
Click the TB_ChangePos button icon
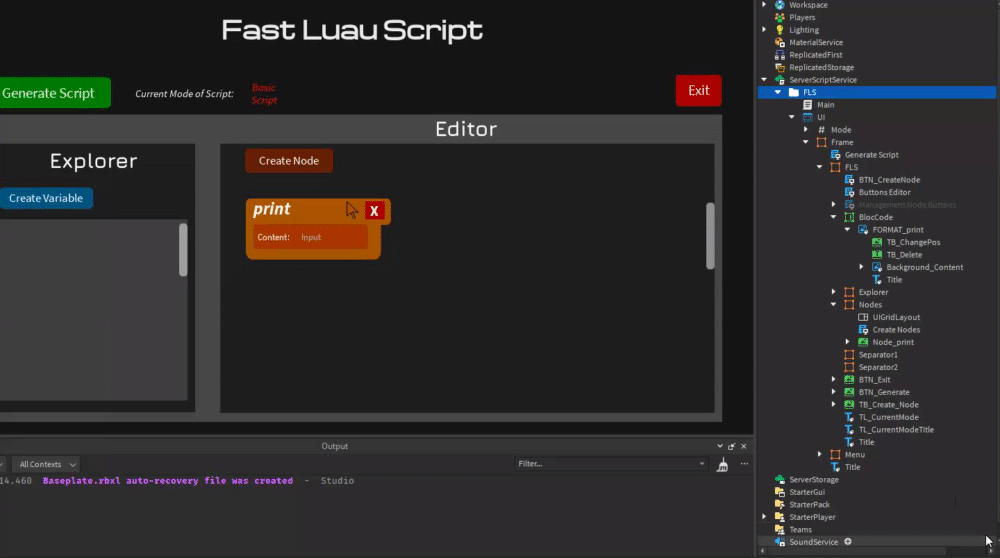877,242
